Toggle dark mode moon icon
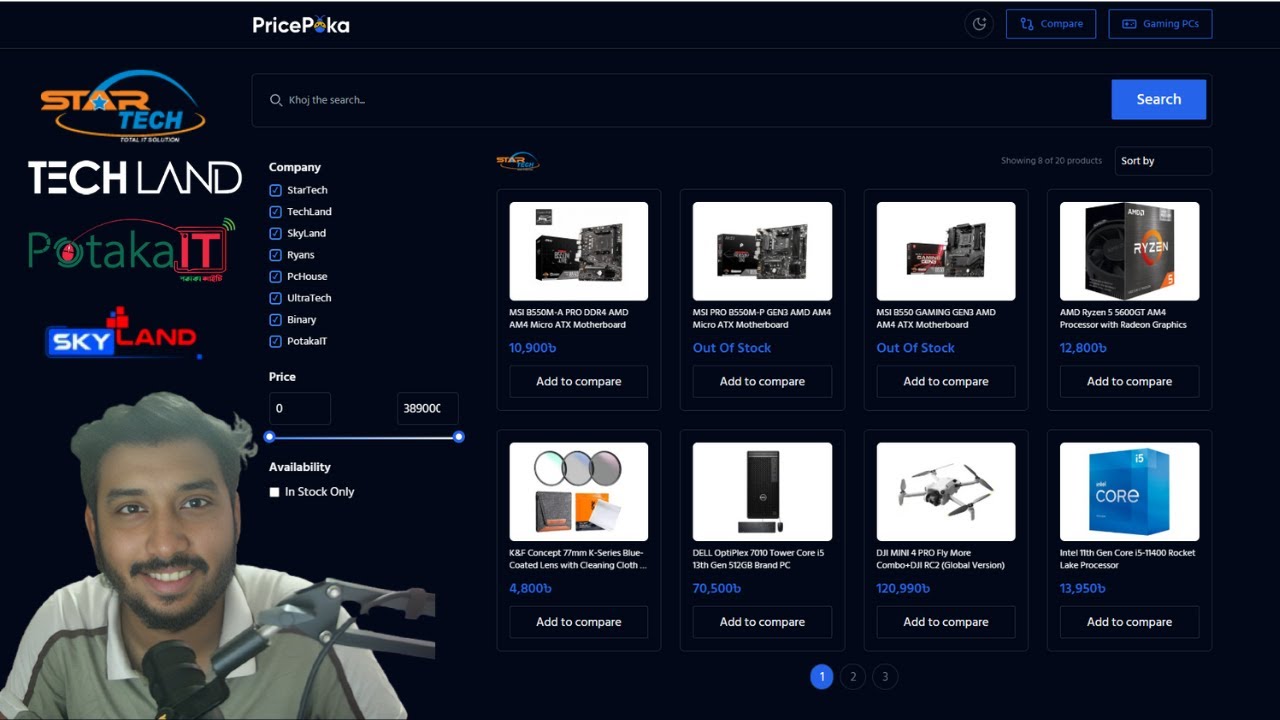The image size is (1280, 720). tap(979, 24)
